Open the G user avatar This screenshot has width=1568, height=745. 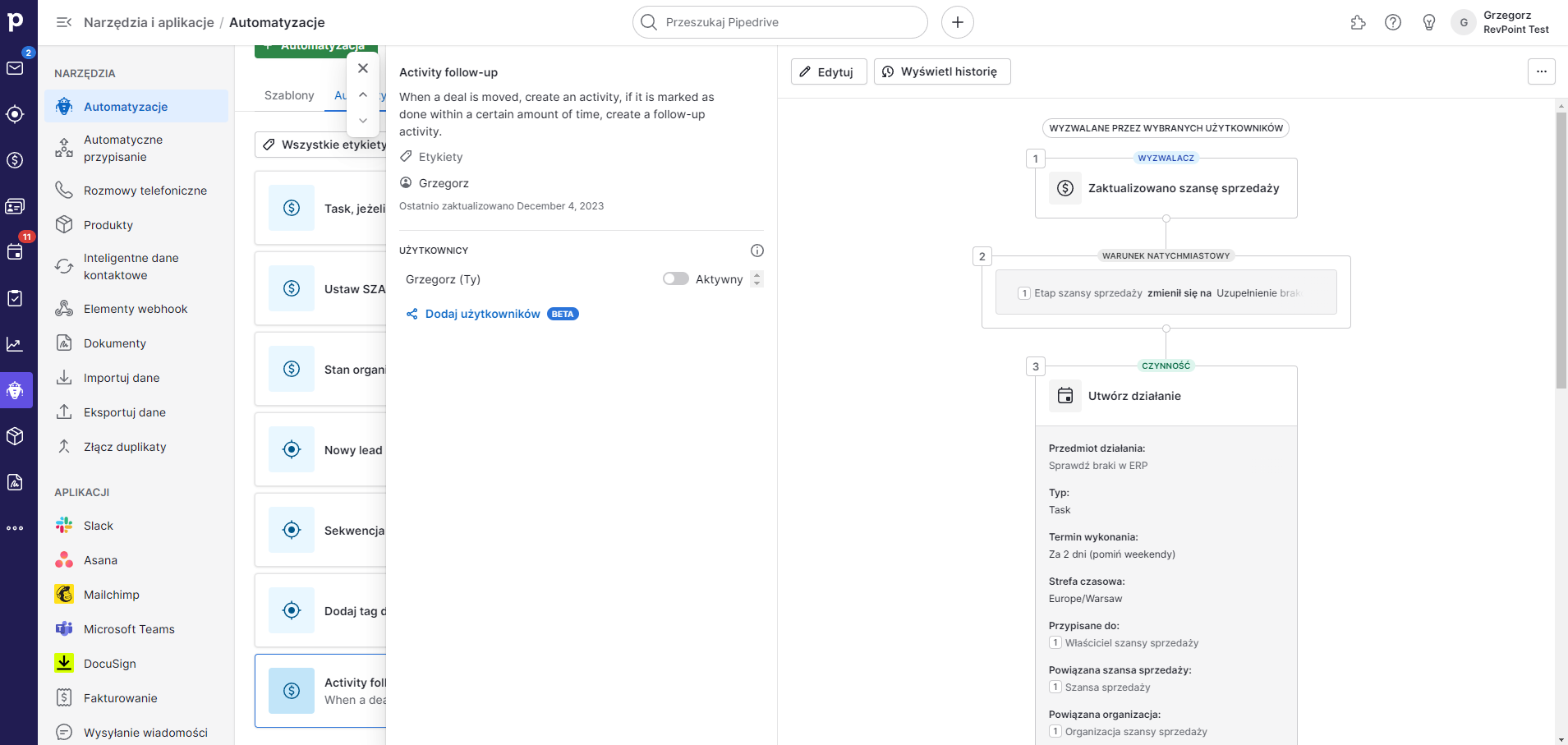point(1464,22)
